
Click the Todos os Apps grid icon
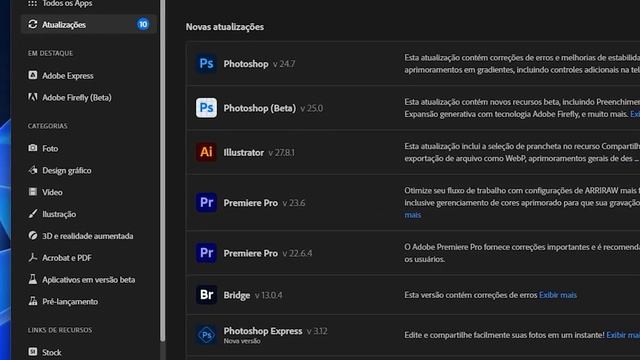tap(33, 3)
